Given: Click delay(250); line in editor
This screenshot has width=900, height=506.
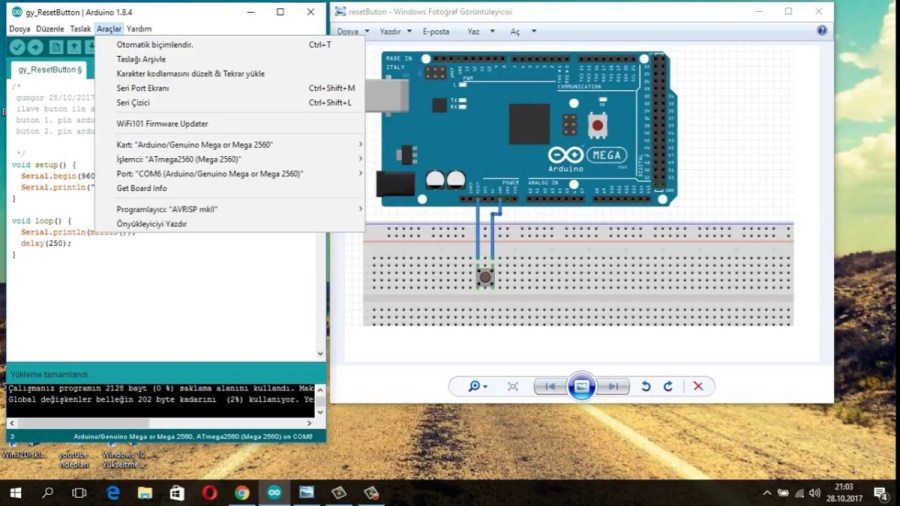Looking at the screenshot, I should (46, 243).
